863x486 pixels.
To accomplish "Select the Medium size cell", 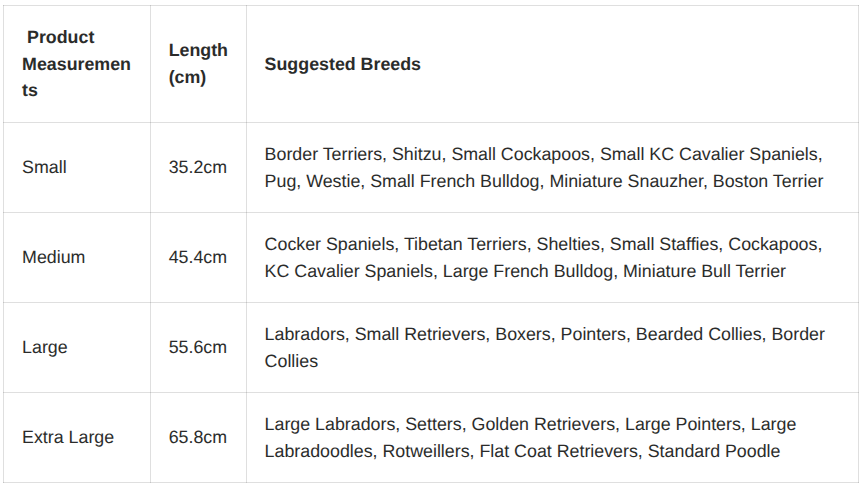I will pyautogui.click(x=53, y=257).
